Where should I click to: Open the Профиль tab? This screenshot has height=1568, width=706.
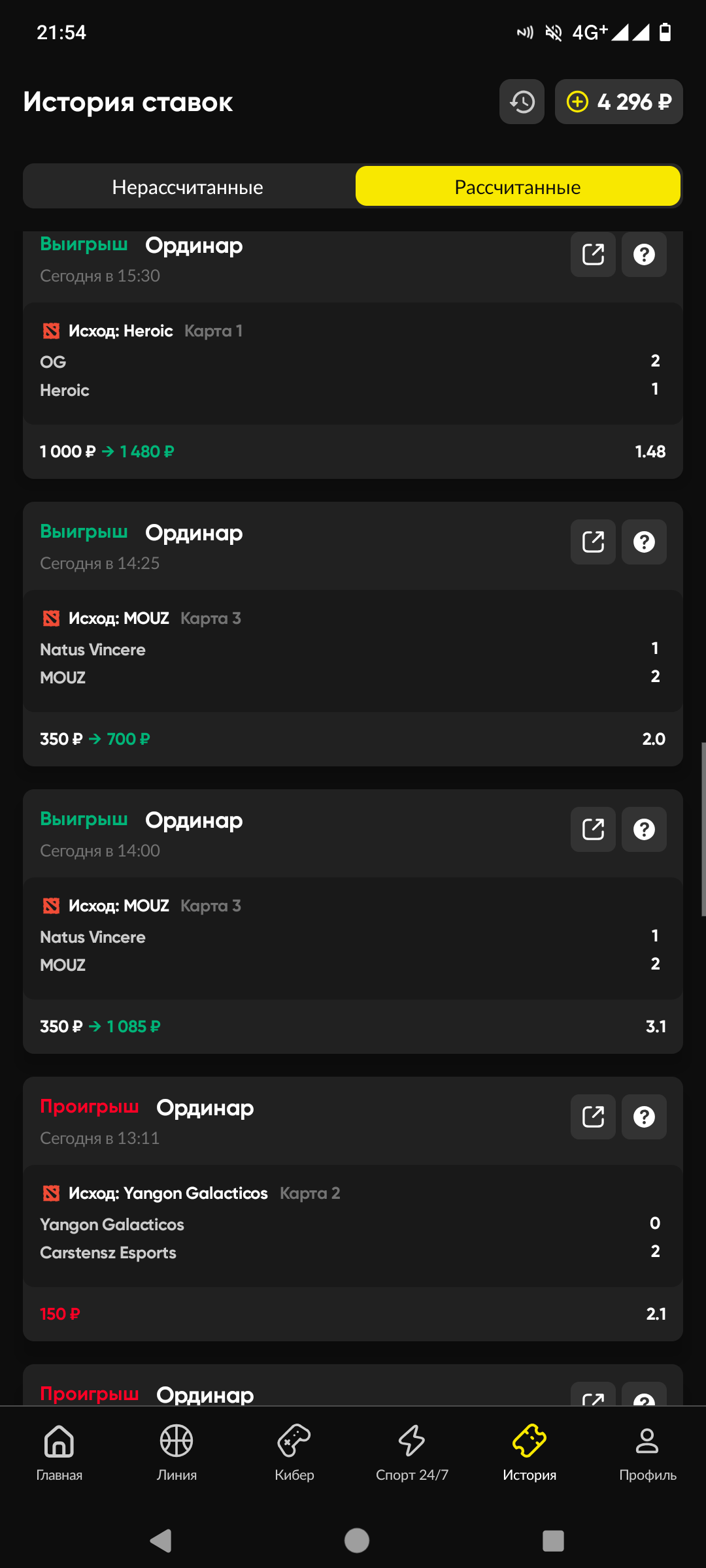pos(647,1452)
